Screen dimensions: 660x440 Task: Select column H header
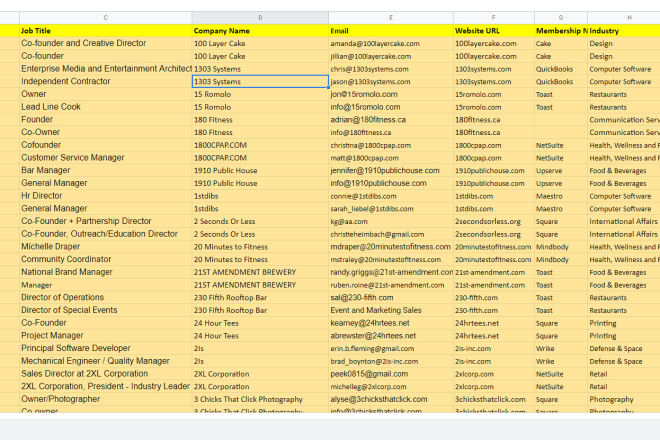(x=624, y=18)
